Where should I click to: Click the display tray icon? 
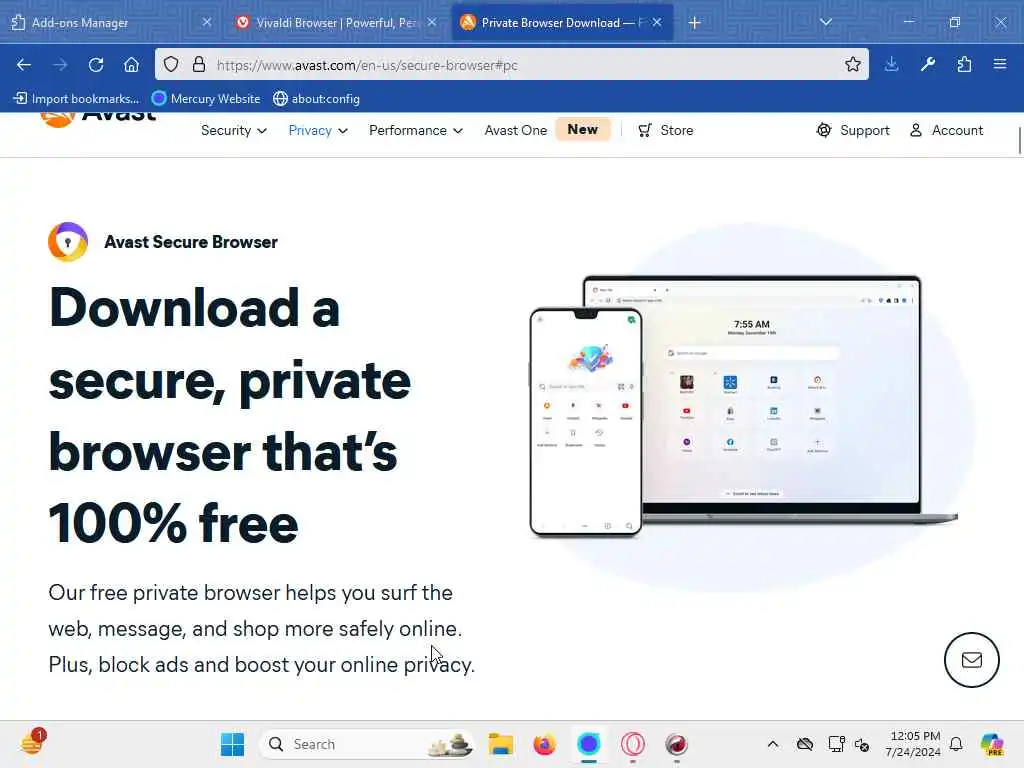click(x=836, y=744)
